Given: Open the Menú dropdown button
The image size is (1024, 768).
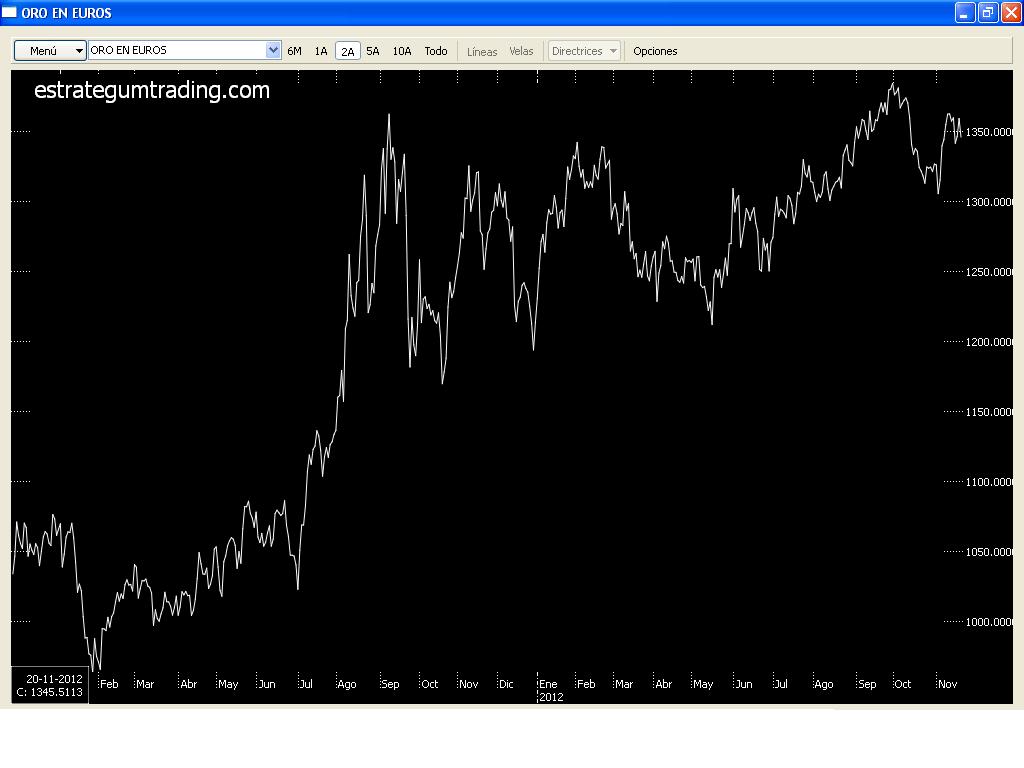Looking at the screenshot, I should (x=50, y=51).
